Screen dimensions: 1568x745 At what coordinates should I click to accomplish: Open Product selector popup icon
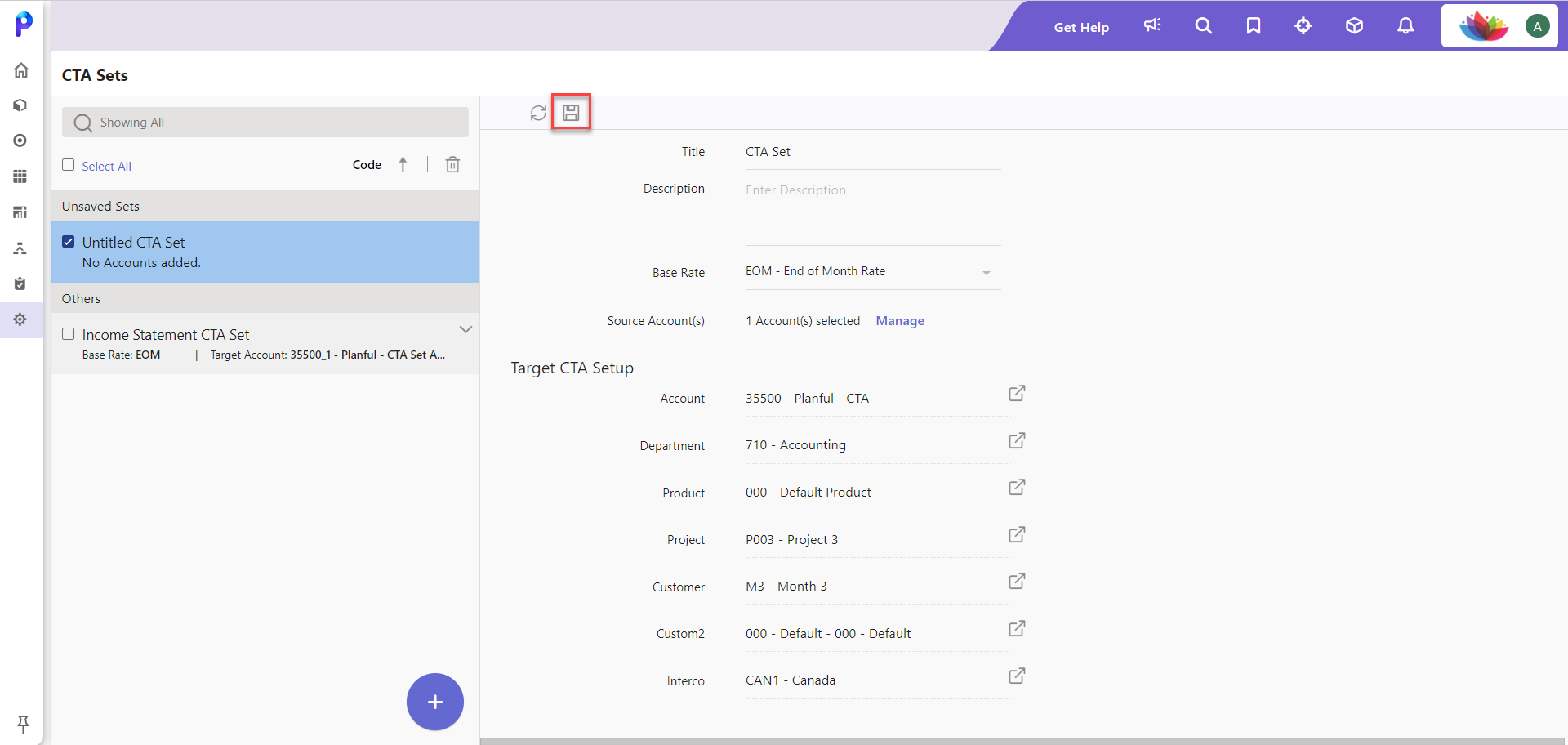coord(1017,488)
